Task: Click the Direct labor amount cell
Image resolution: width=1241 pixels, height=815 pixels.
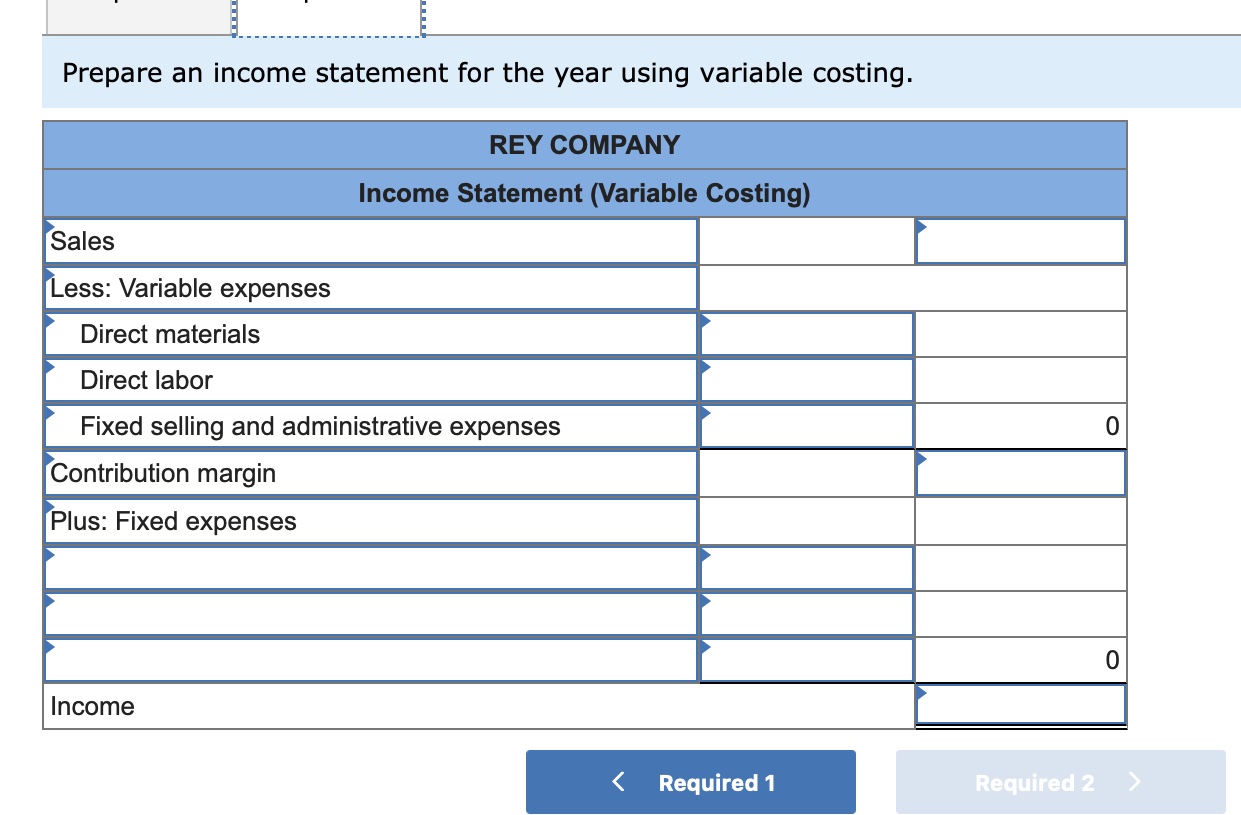Action: click(x=806, y=380)
